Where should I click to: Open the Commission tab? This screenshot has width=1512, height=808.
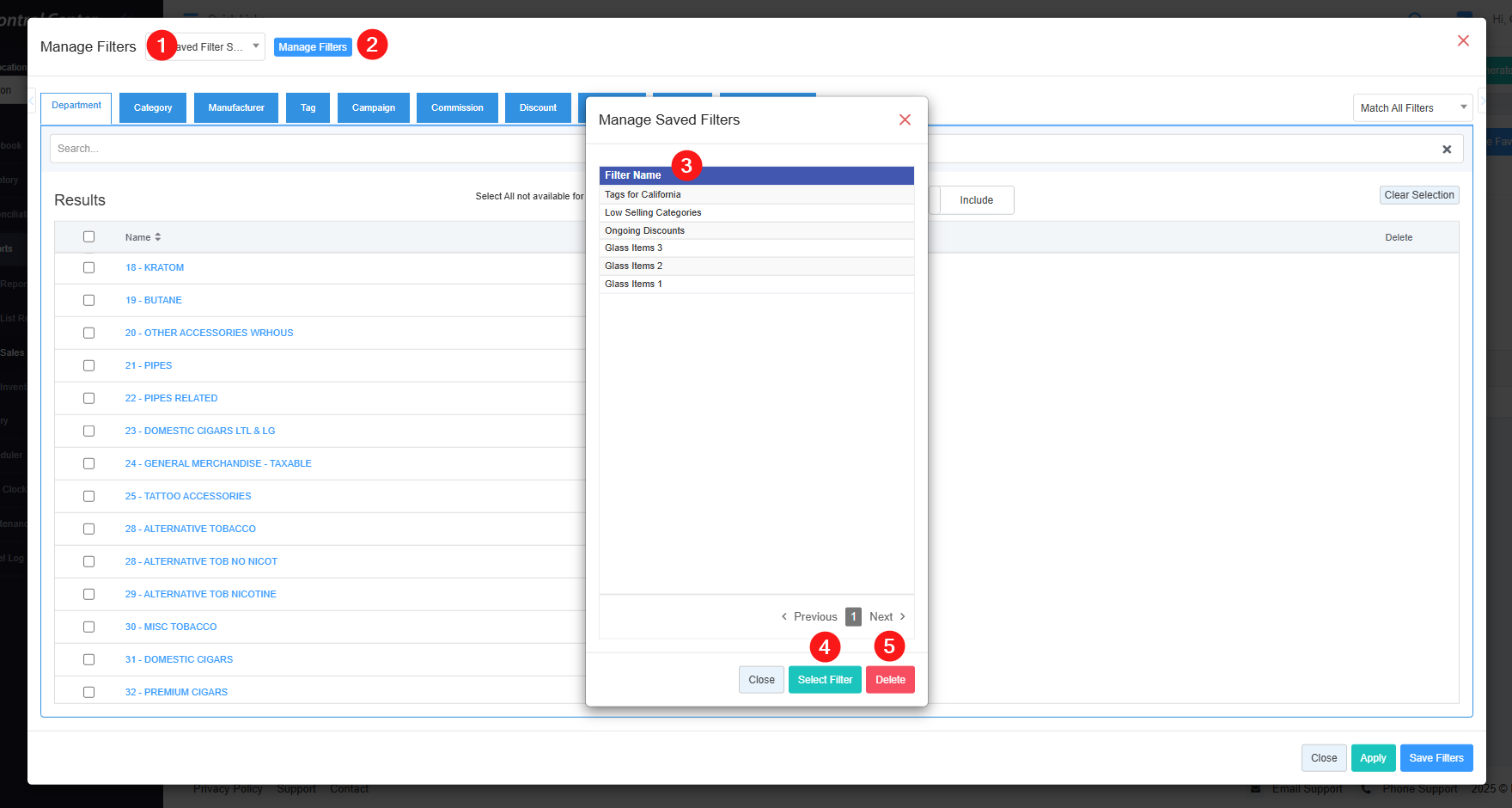tap(457, 108)
